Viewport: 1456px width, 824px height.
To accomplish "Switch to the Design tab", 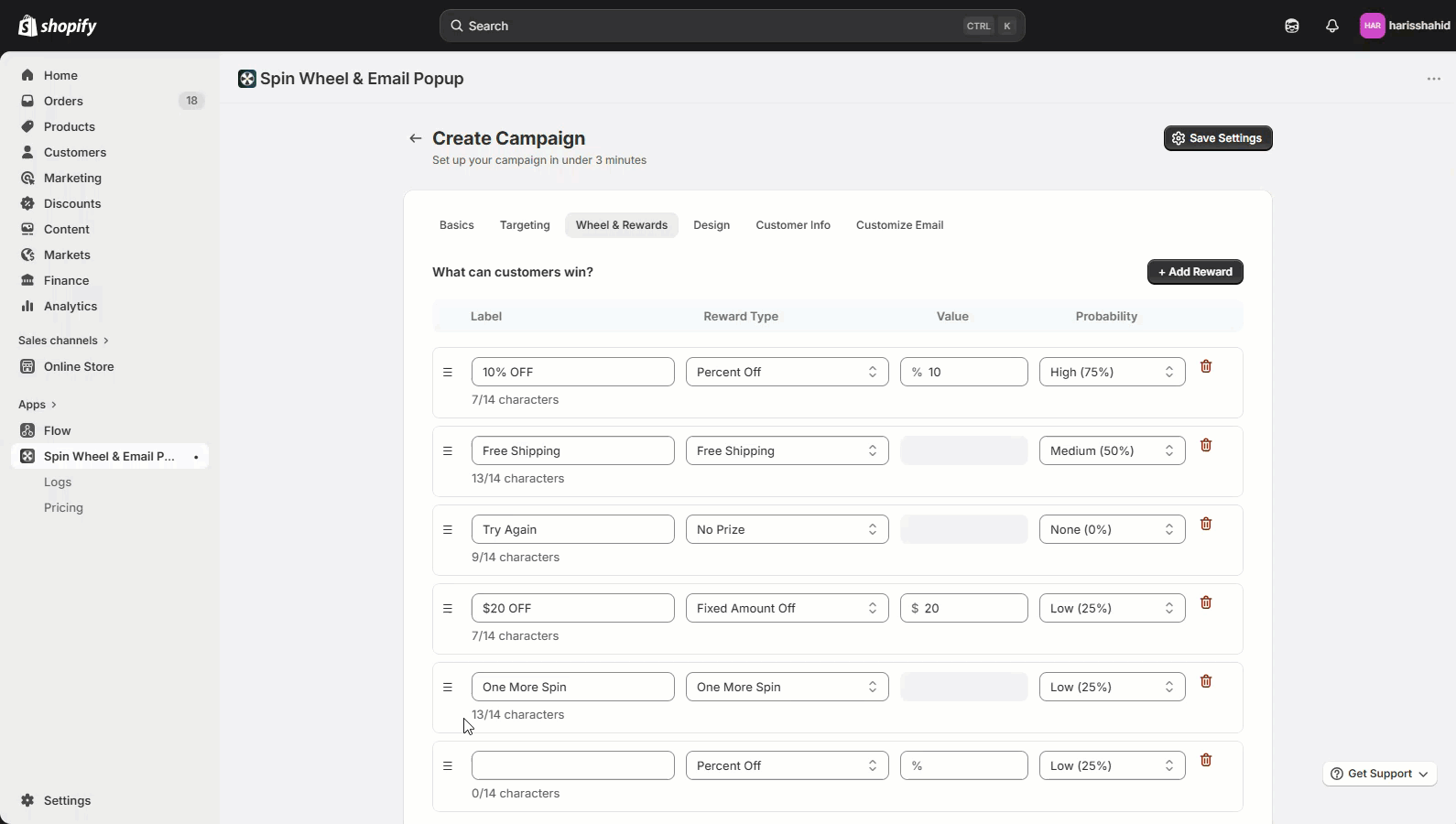I will (712, 225).
